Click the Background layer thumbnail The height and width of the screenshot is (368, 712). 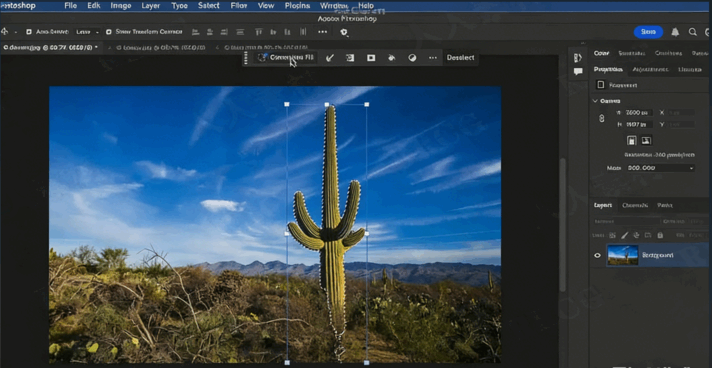click(x=622, y=255)
